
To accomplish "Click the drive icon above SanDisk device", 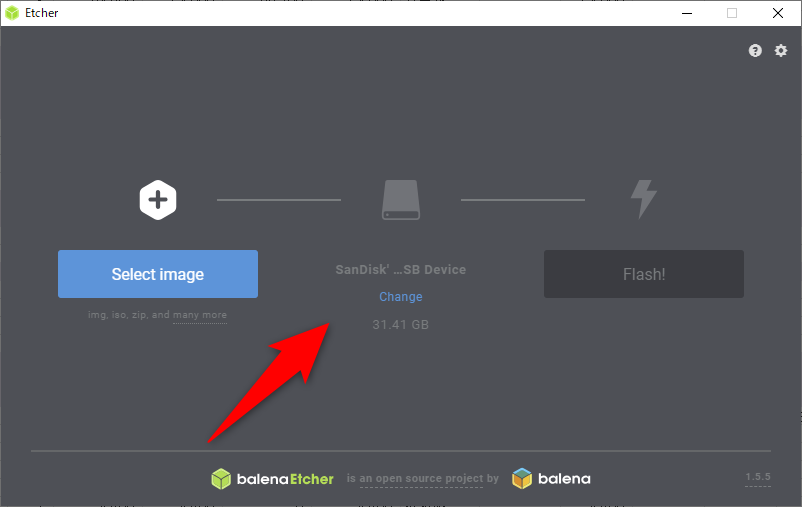I will click(401, 200).
